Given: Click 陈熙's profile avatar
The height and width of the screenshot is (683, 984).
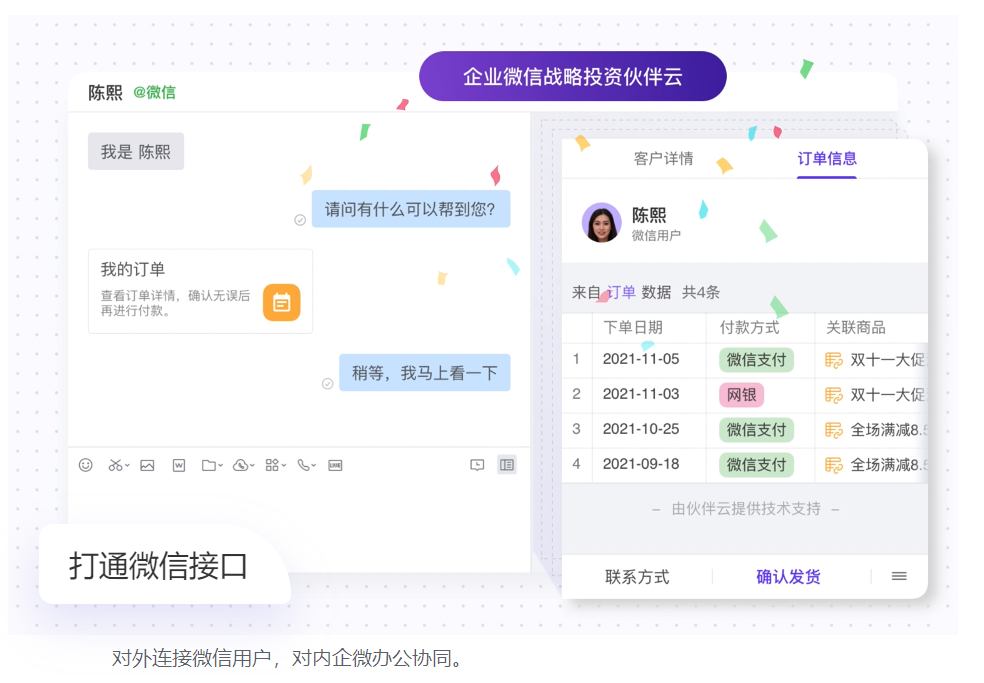Looking at the screenshot, I should [x=601, y=222].
